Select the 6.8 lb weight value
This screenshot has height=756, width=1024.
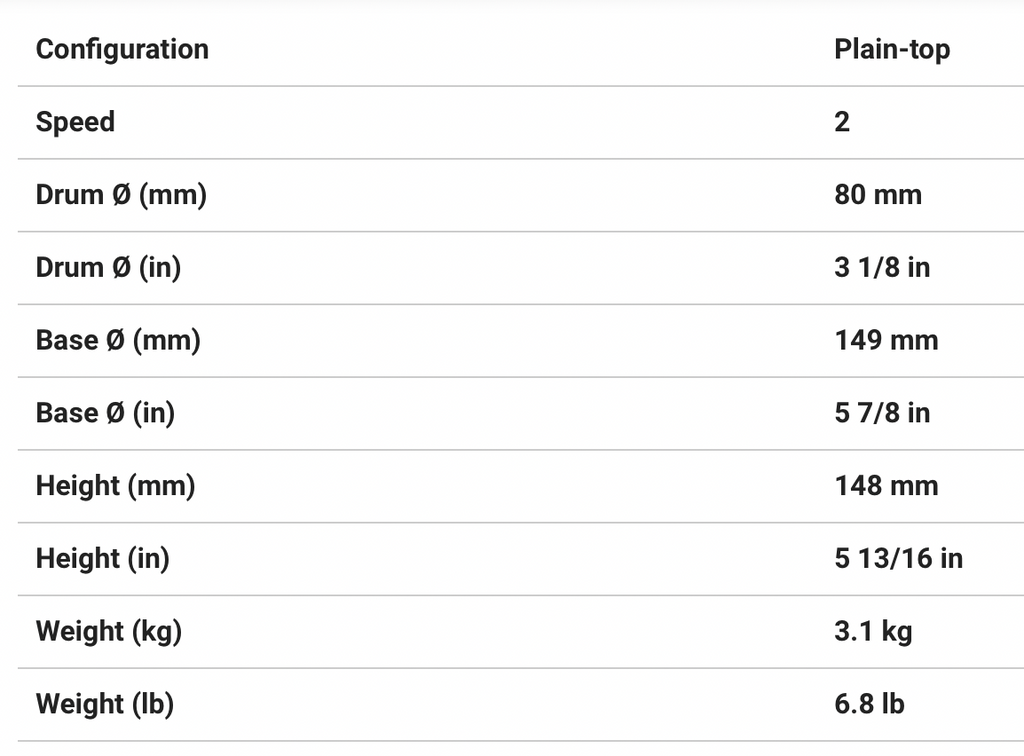(x=869, y=705)
